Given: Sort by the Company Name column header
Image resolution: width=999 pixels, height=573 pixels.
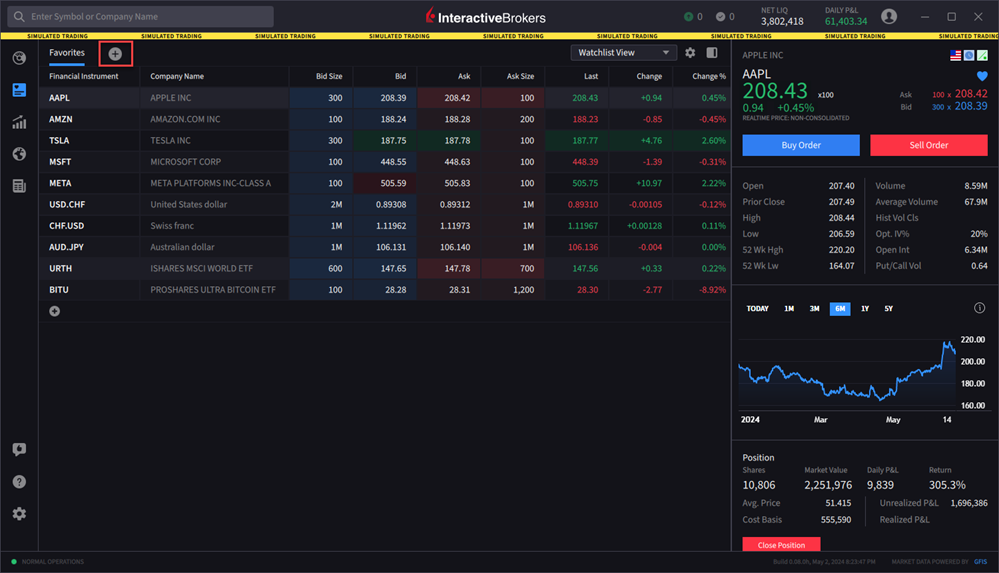Looking at the screenshot, I should 177,76.
